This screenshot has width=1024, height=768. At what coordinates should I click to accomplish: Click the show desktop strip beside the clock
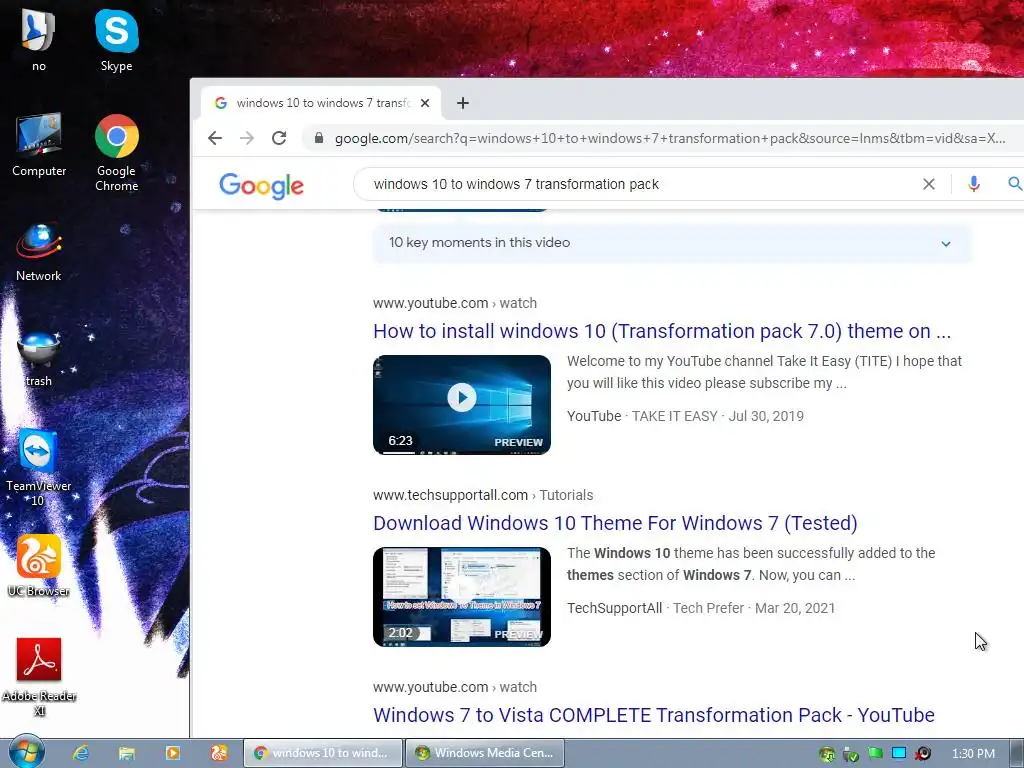coord(1016,753)
